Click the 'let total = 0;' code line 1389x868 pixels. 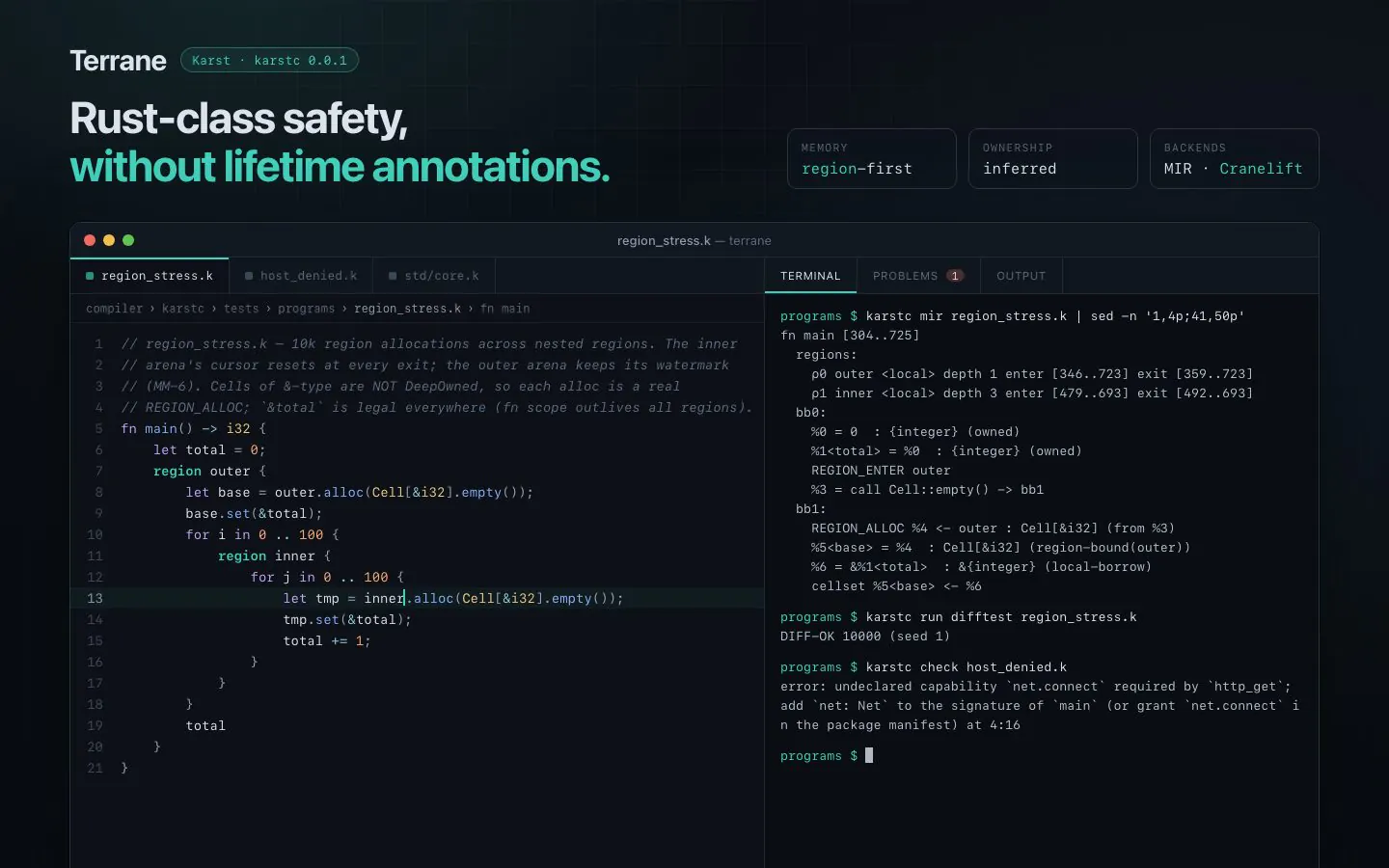[209, 449]
